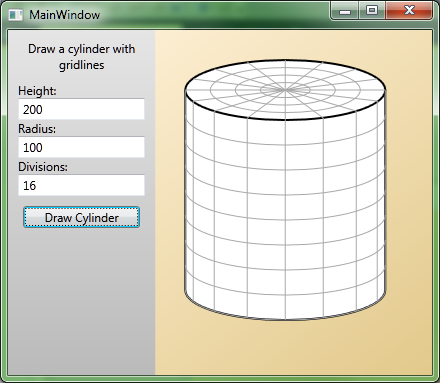This screenshot has width=440, height=383.
Task: Click the "Height:" label
Action: tap(37, 91)
